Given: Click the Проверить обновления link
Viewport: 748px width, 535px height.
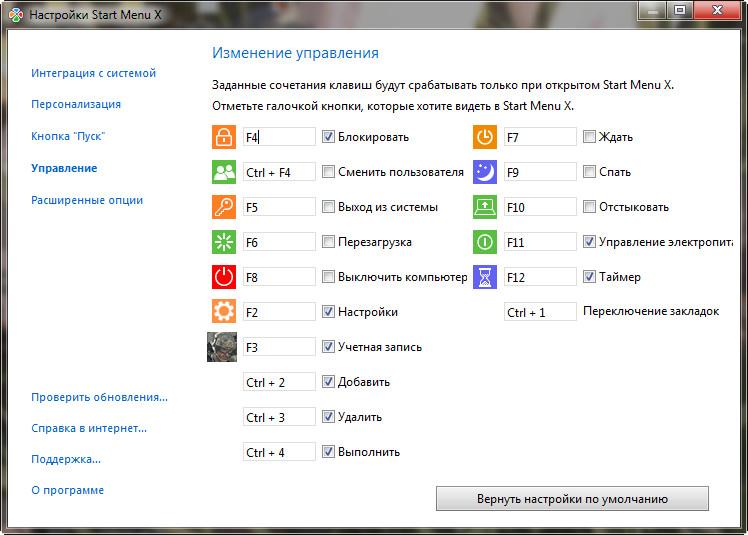Looking at the screenshot, I should (99, 397).
